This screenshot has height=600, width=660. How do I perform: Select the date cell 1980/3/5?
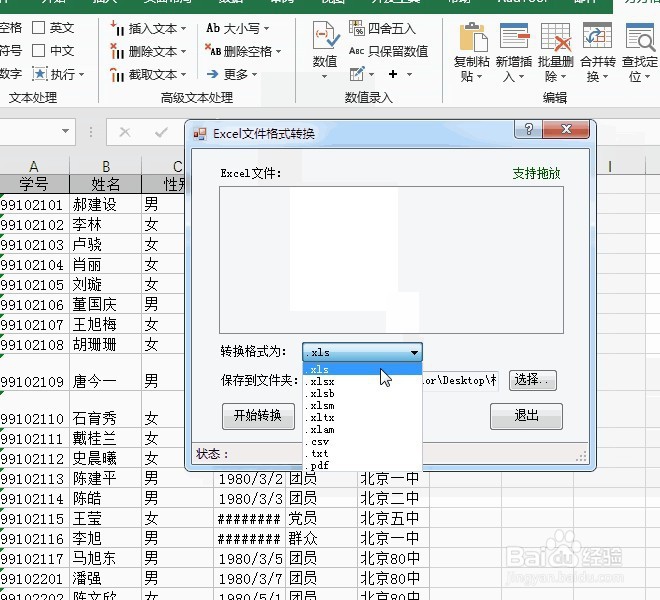pyautogui.click(x=250, y=558)
